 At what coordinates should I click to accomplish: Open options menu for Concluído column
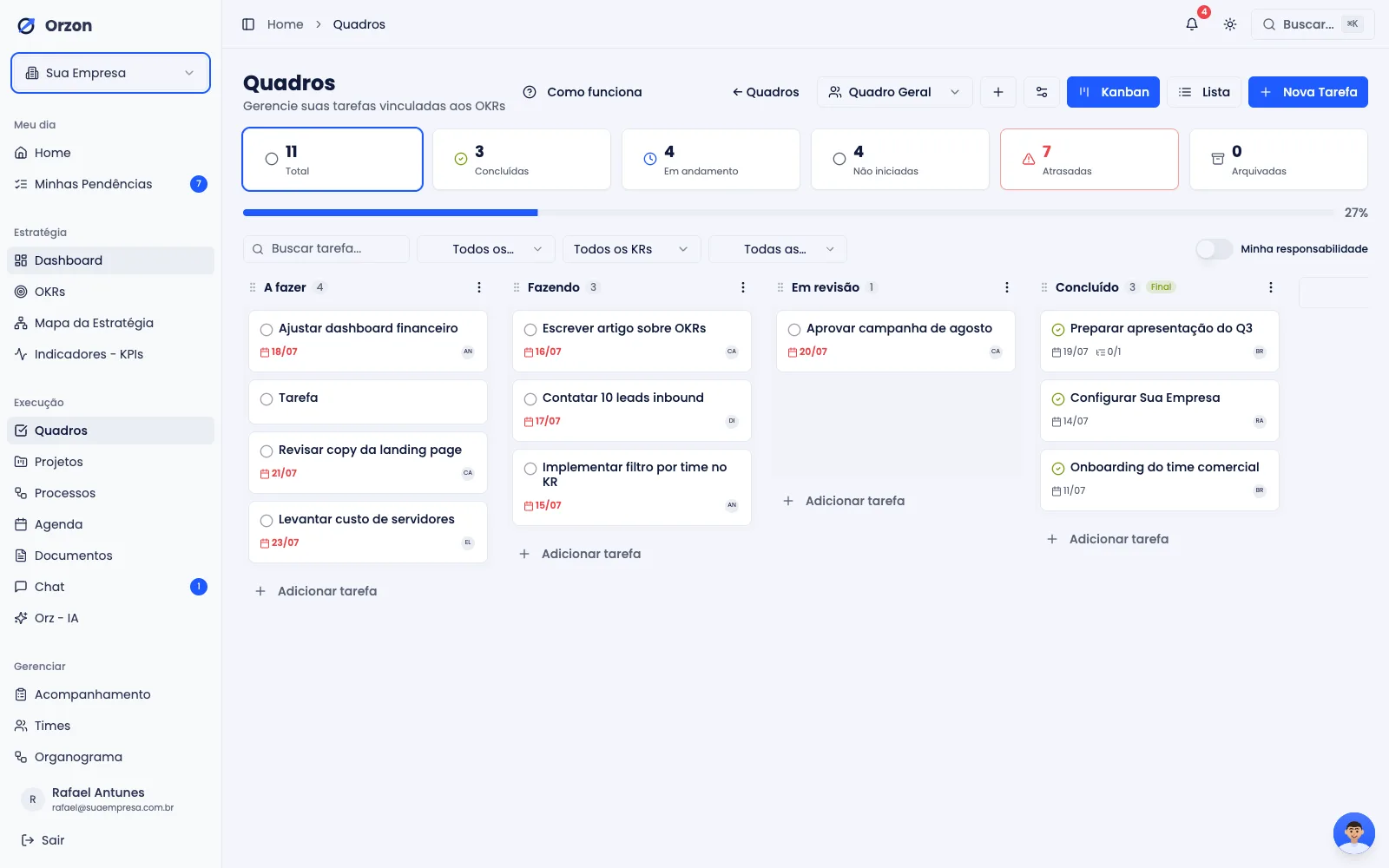coord(1271,287)
